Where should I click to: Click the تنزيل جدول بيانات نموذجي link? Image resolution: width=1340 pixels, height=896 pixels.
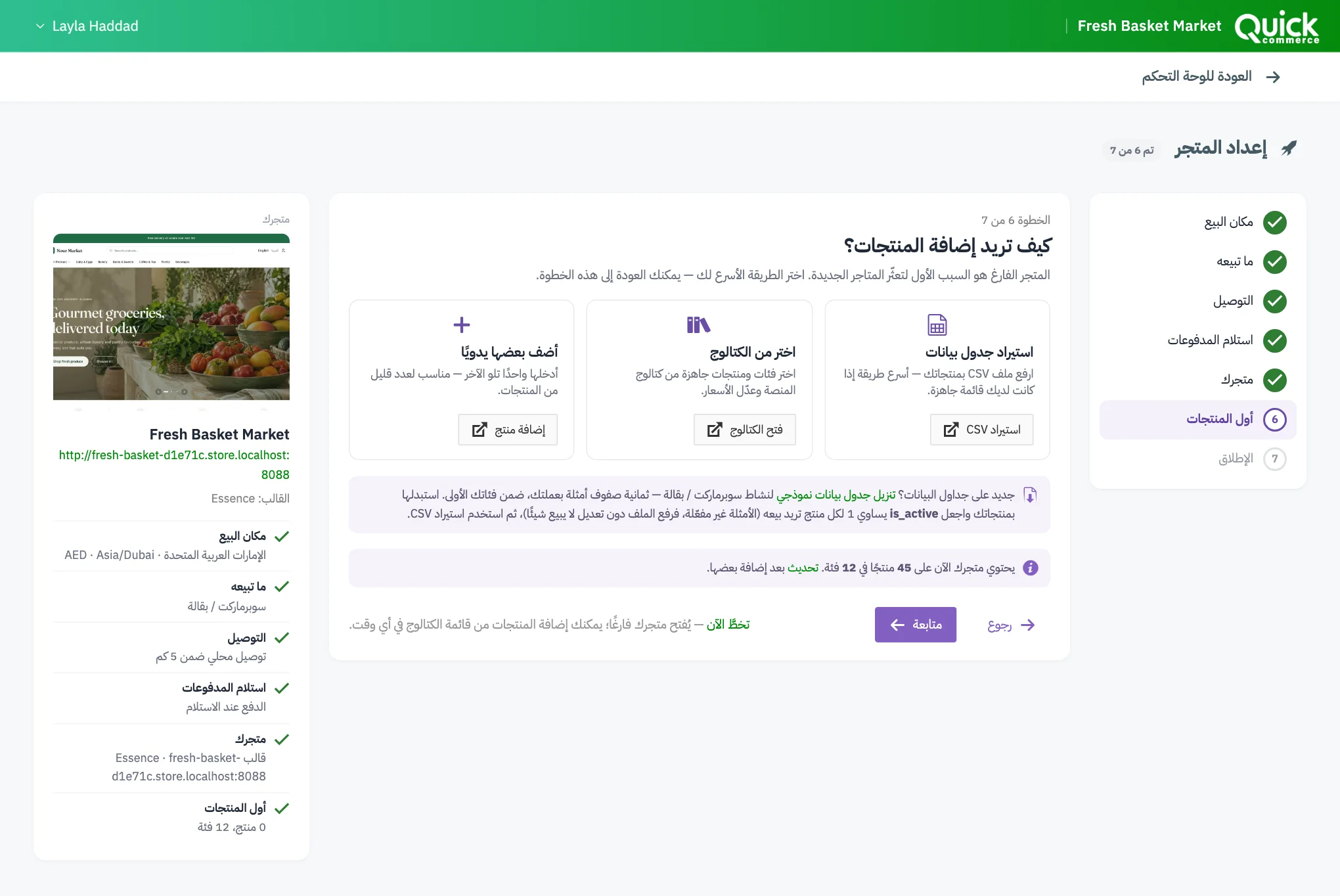[x=836, y=495]
